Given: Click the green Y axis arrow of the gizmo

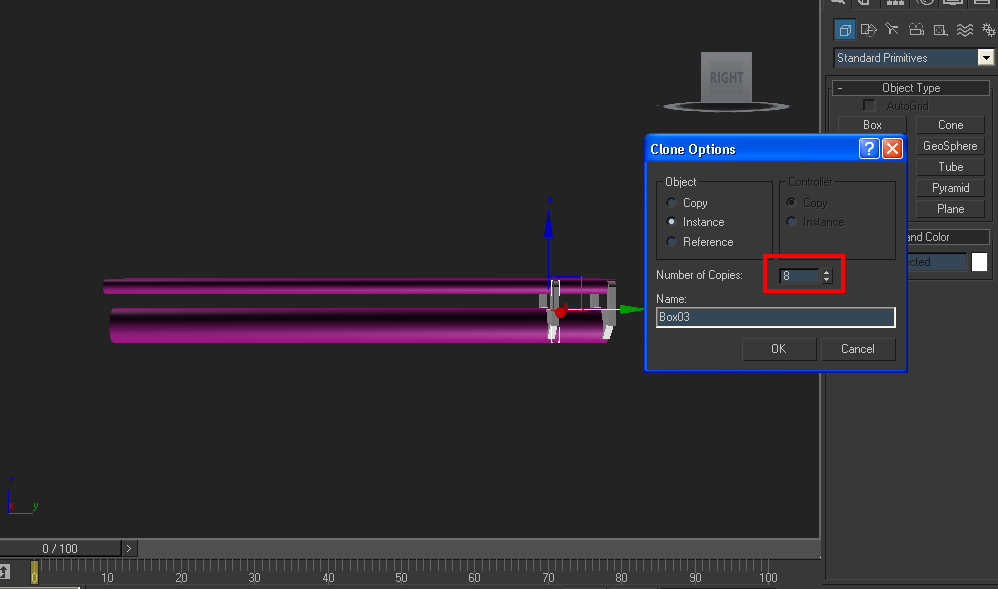Looking at the screenshot, I should click(631, 309).
